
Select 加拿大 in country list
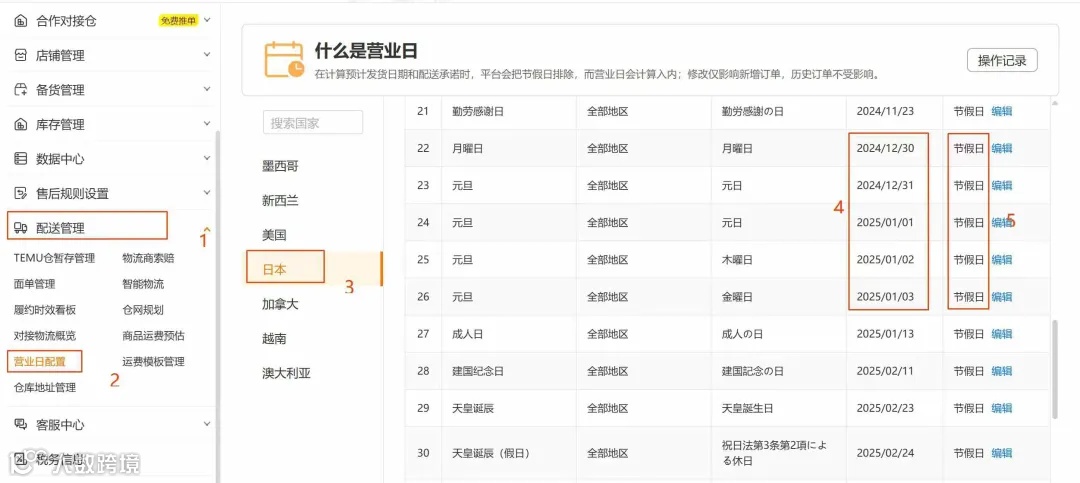click(x=280, y=304)
